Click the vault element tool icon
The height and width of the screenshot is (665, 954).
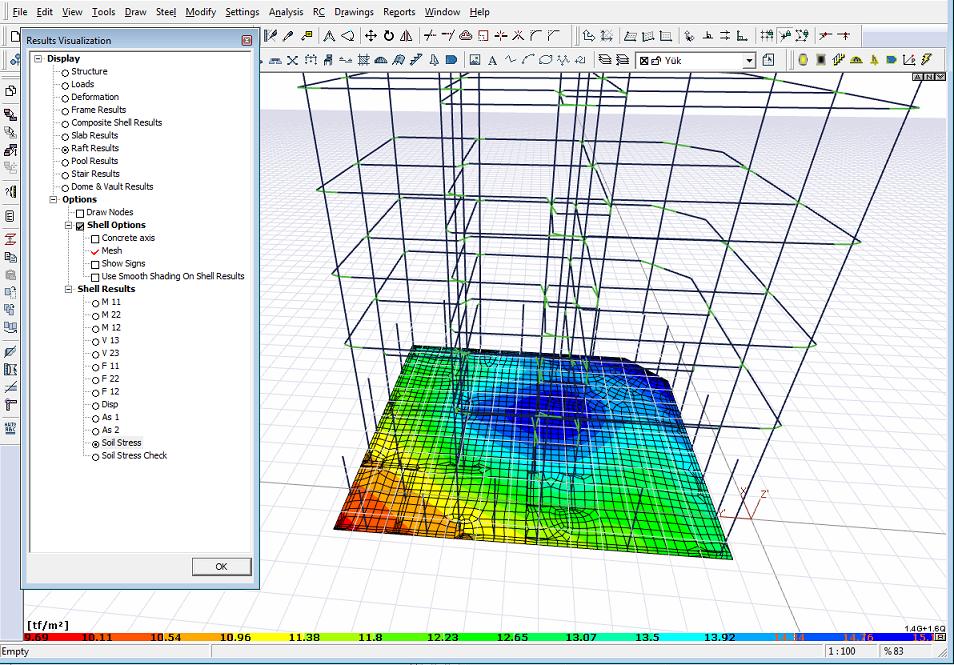(x=399, y=60)
